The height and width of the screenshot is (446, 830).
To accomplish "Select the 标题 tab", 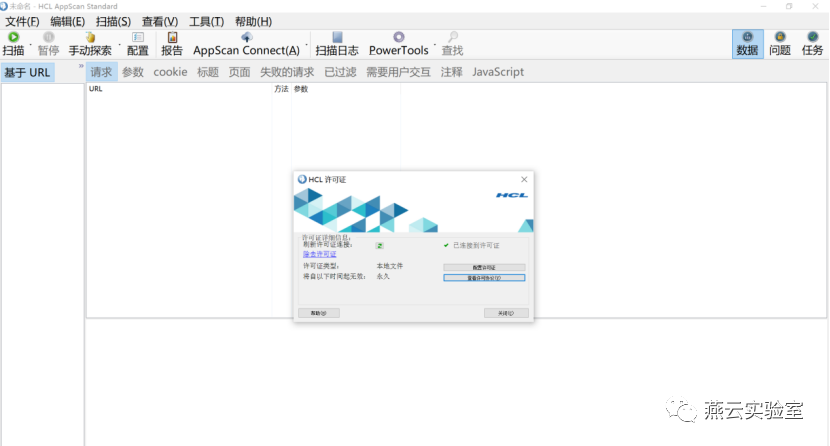I will click(208, 72).
